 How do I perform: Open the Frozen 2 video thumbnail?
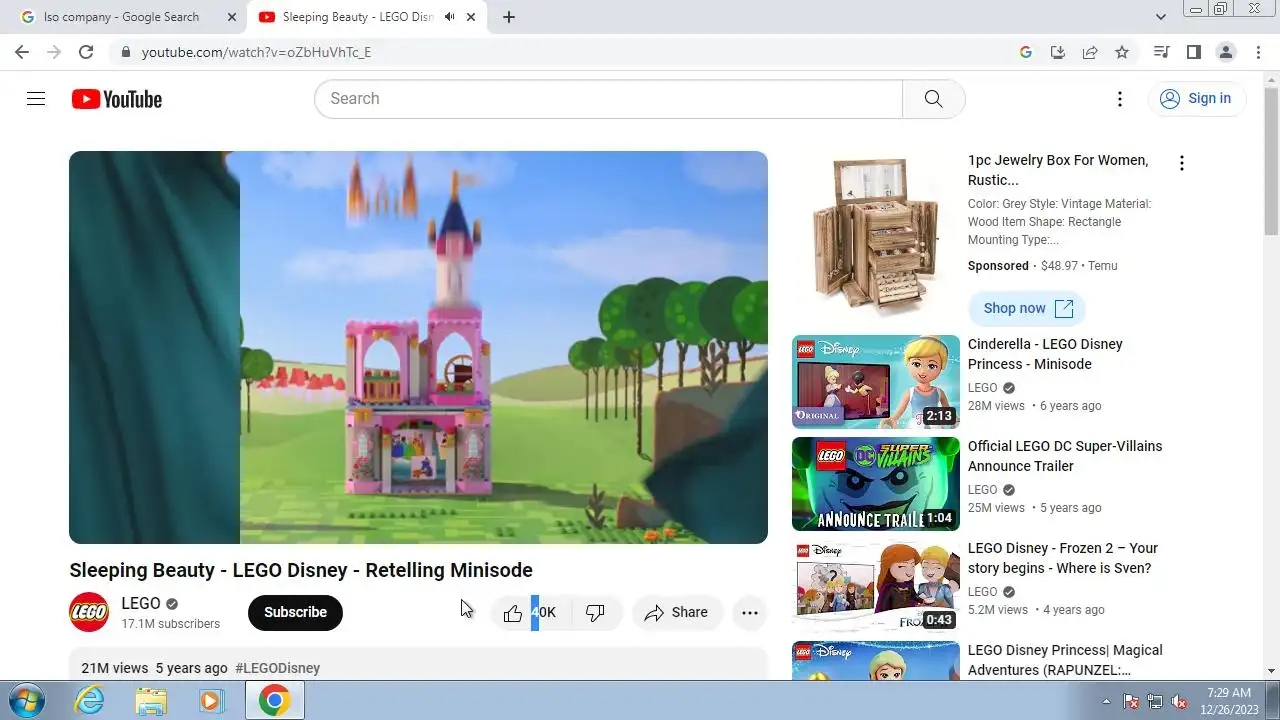[876, 586]
